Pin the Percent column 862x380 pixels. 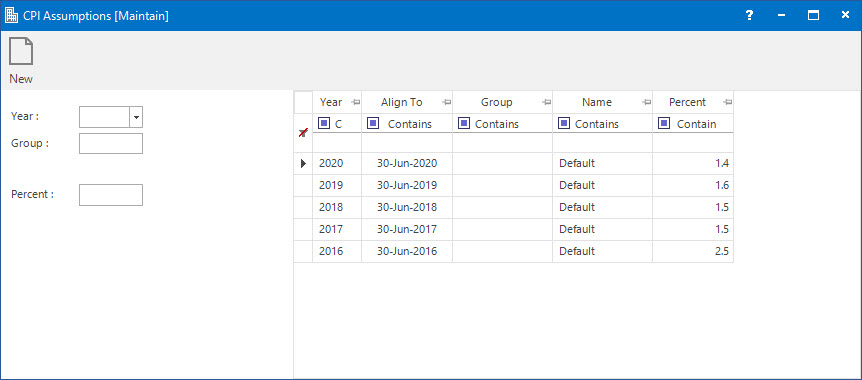pos(727,102)
